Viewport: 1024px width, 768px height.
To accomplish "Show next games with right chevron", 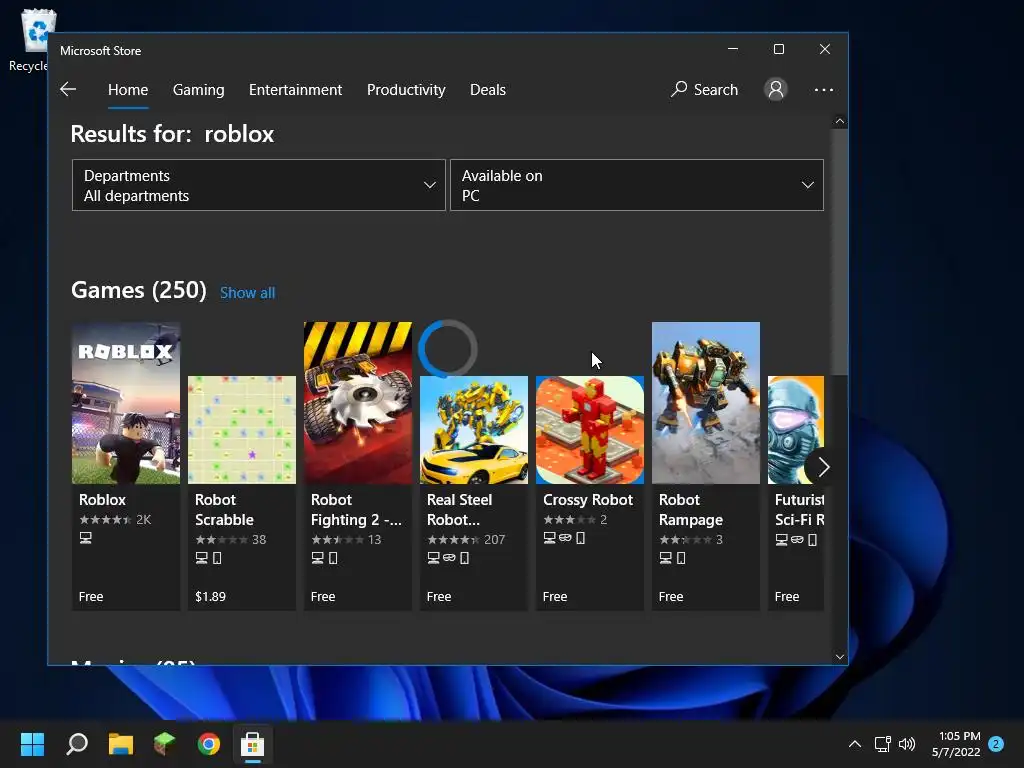I will (823, 467).
